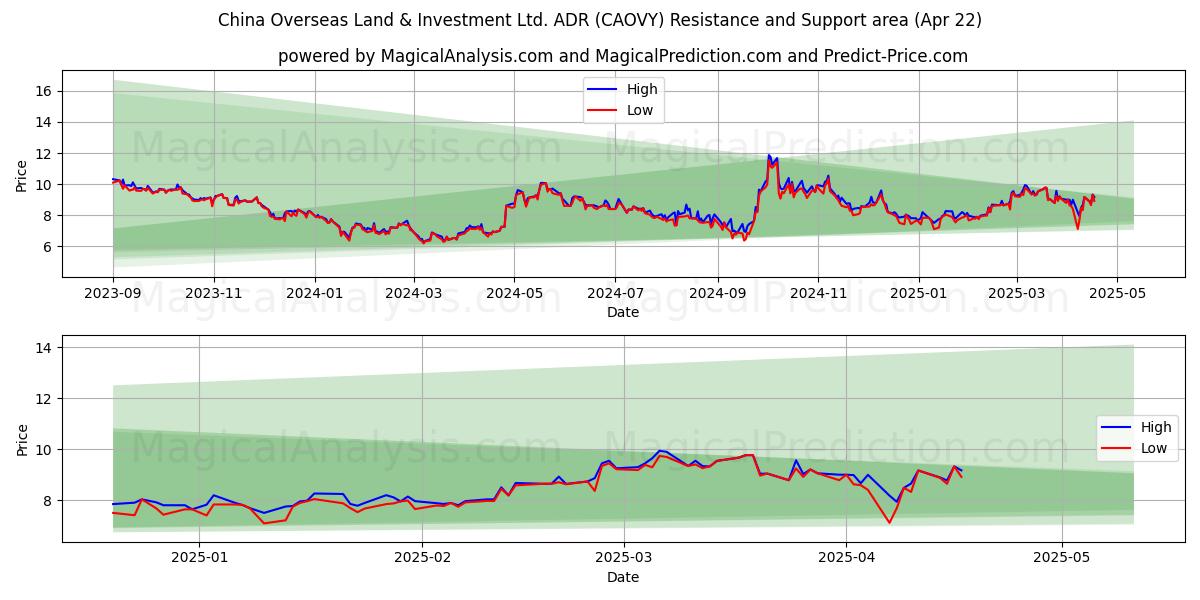The height and width of the screenshot is (600, 1200).
Task: Click the bottom chart 'Date' axis label
Action: (x=622, y=577)
